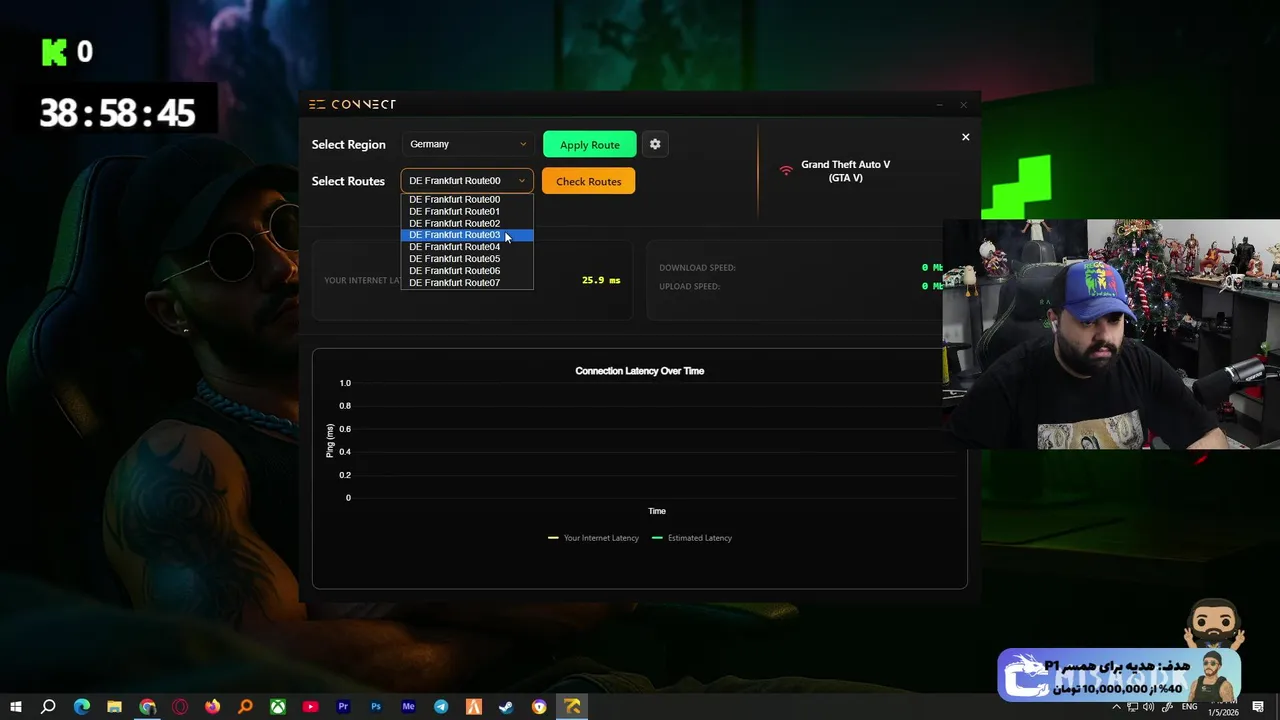Click the DOWNLOAD SPEED label
Image resolution: width=1280 pixels, height=720 pixels.
coord(697,268)
